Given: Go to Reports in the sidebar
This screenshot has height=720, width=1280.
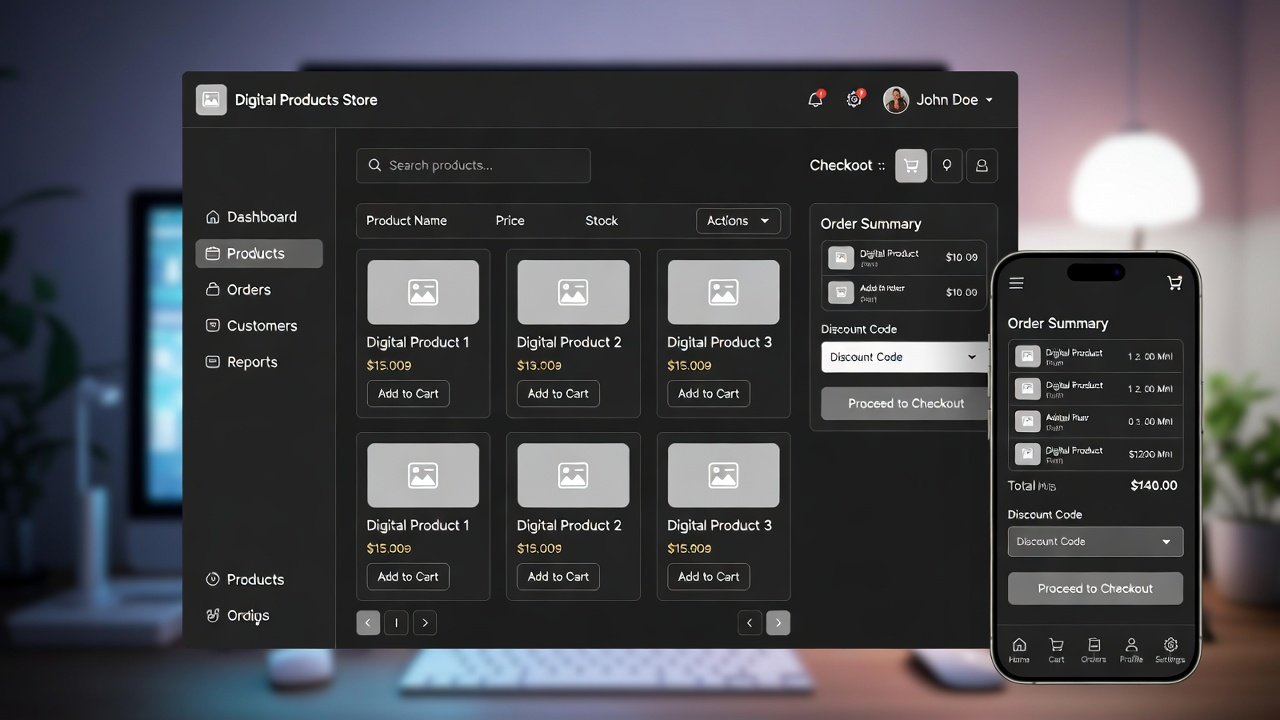Looking at the screenshot, I should (251, 362).
